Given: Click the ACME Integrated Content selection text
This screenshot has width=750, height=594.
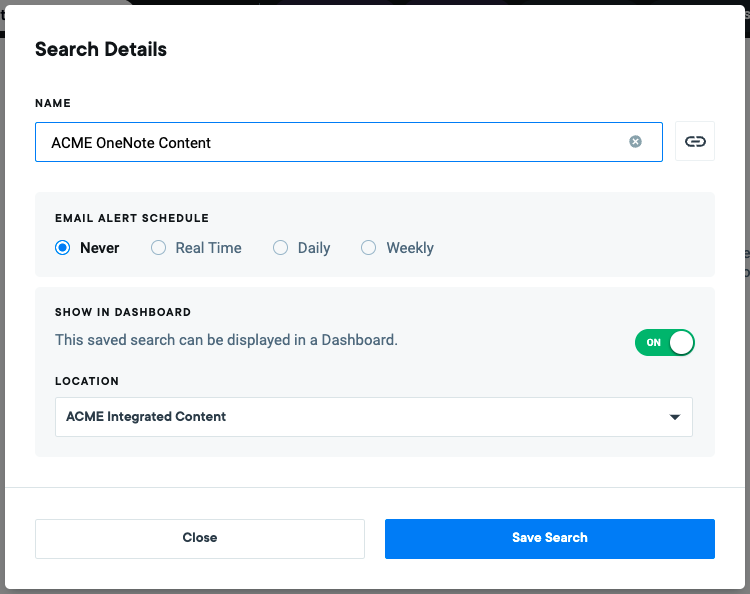Looking at the screenshot, I should (x=146, y=417).
